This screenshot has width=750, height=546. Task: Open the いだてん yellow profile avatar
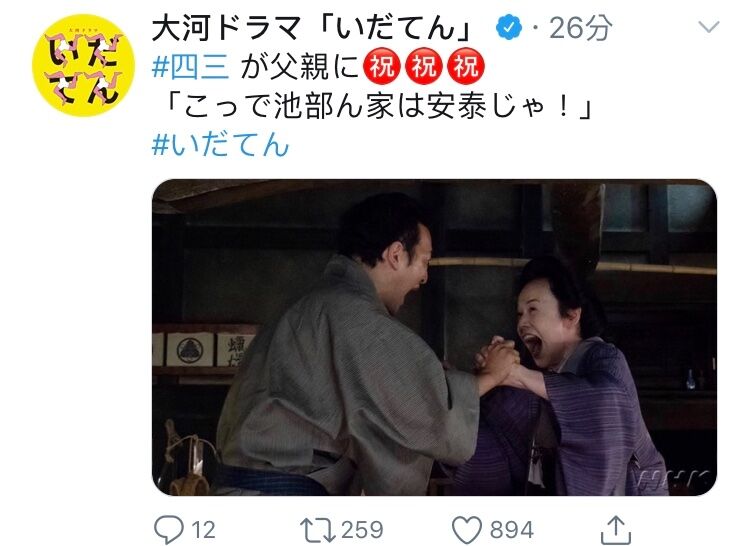pos(83,66)
